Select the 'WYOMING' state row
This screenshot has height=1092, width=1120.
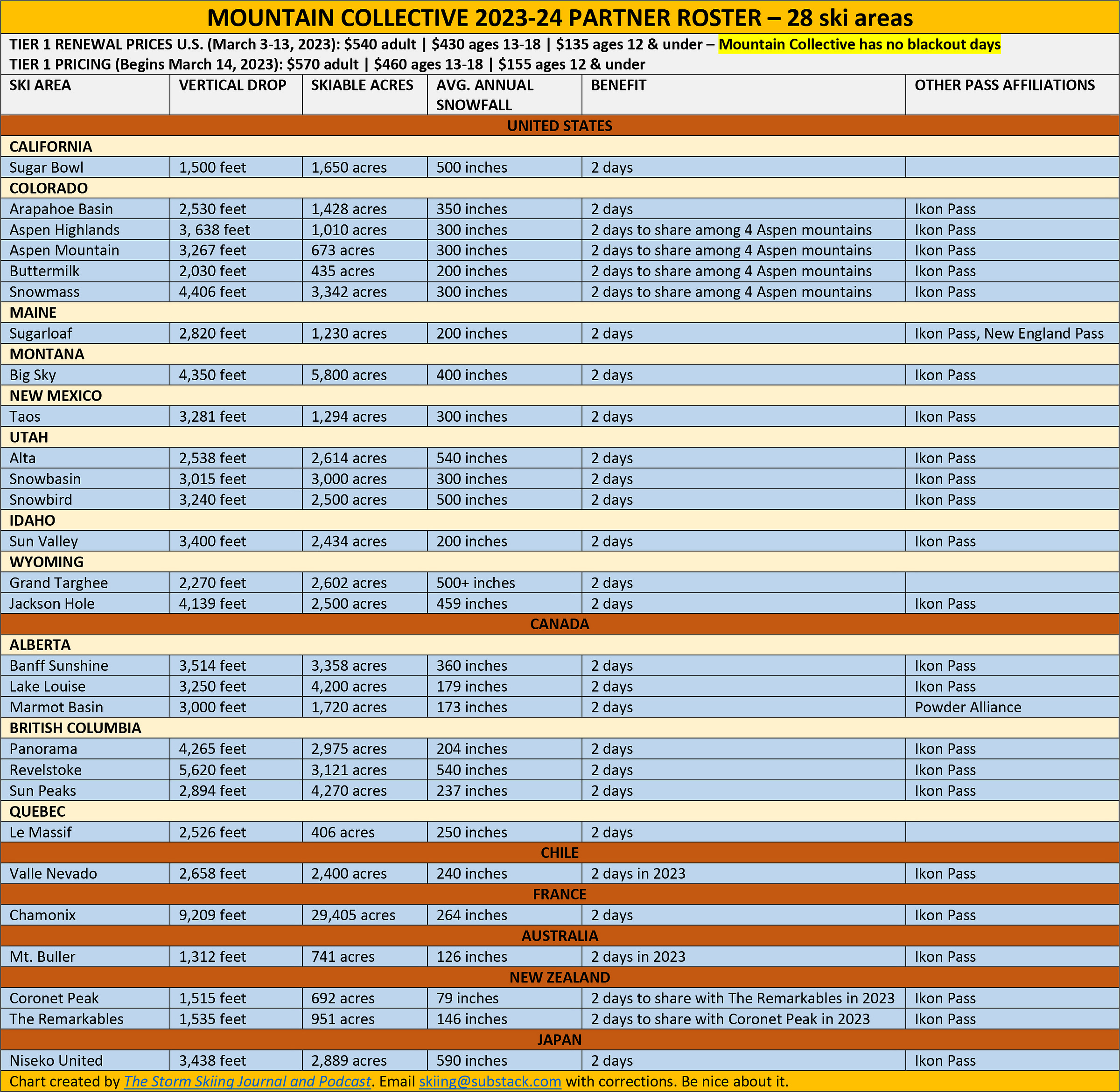coord(560,562)
